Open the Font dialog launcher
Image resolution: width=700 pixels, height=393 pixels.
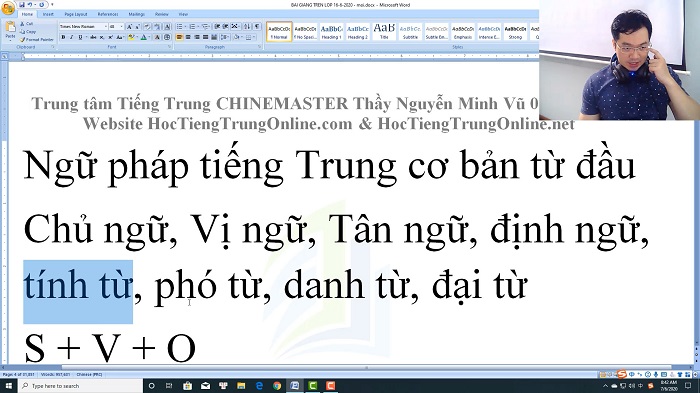[170, 46]
